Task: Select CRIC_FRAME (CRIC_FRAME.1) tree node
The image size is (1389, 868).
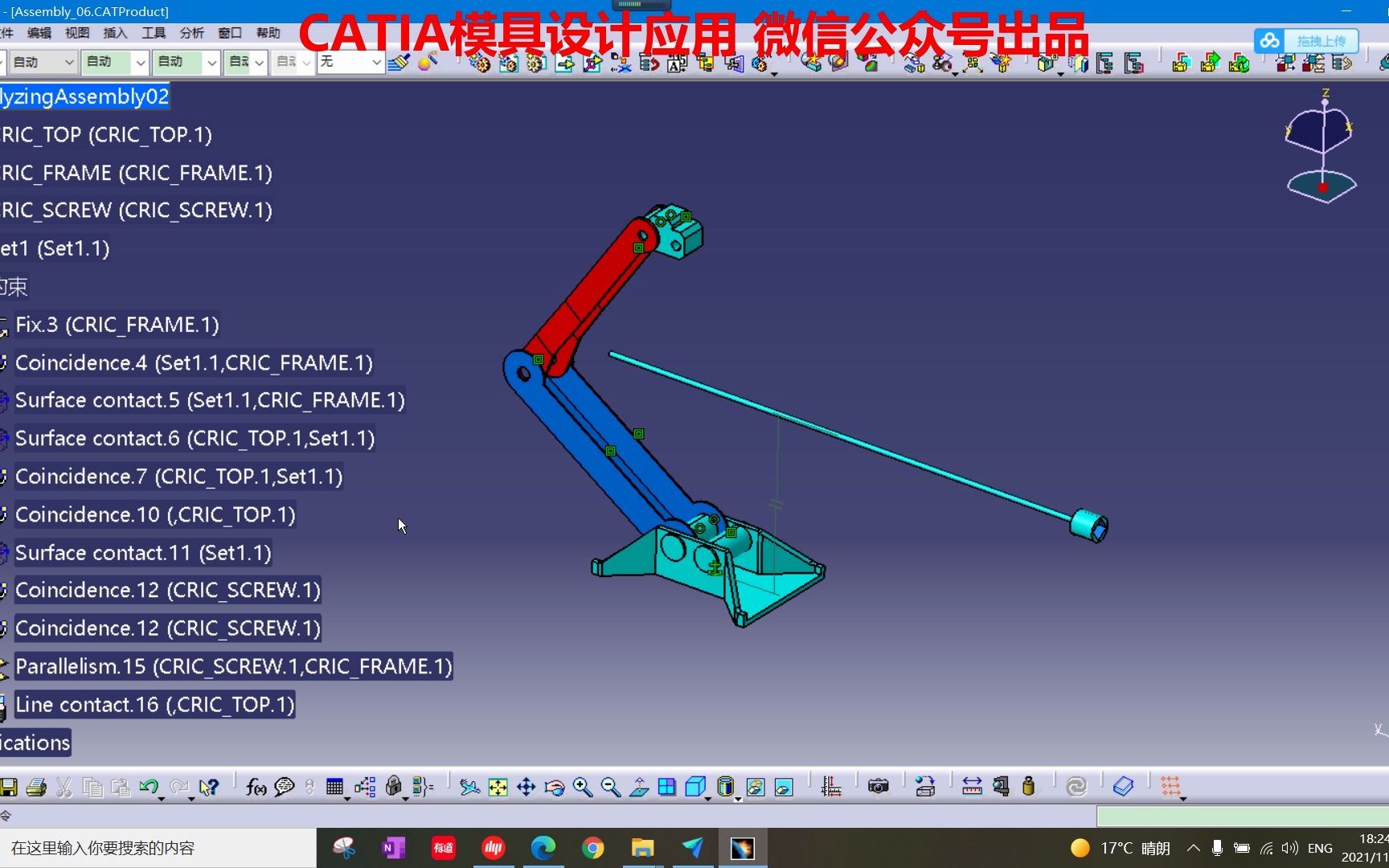Action: tap(137, 173)
